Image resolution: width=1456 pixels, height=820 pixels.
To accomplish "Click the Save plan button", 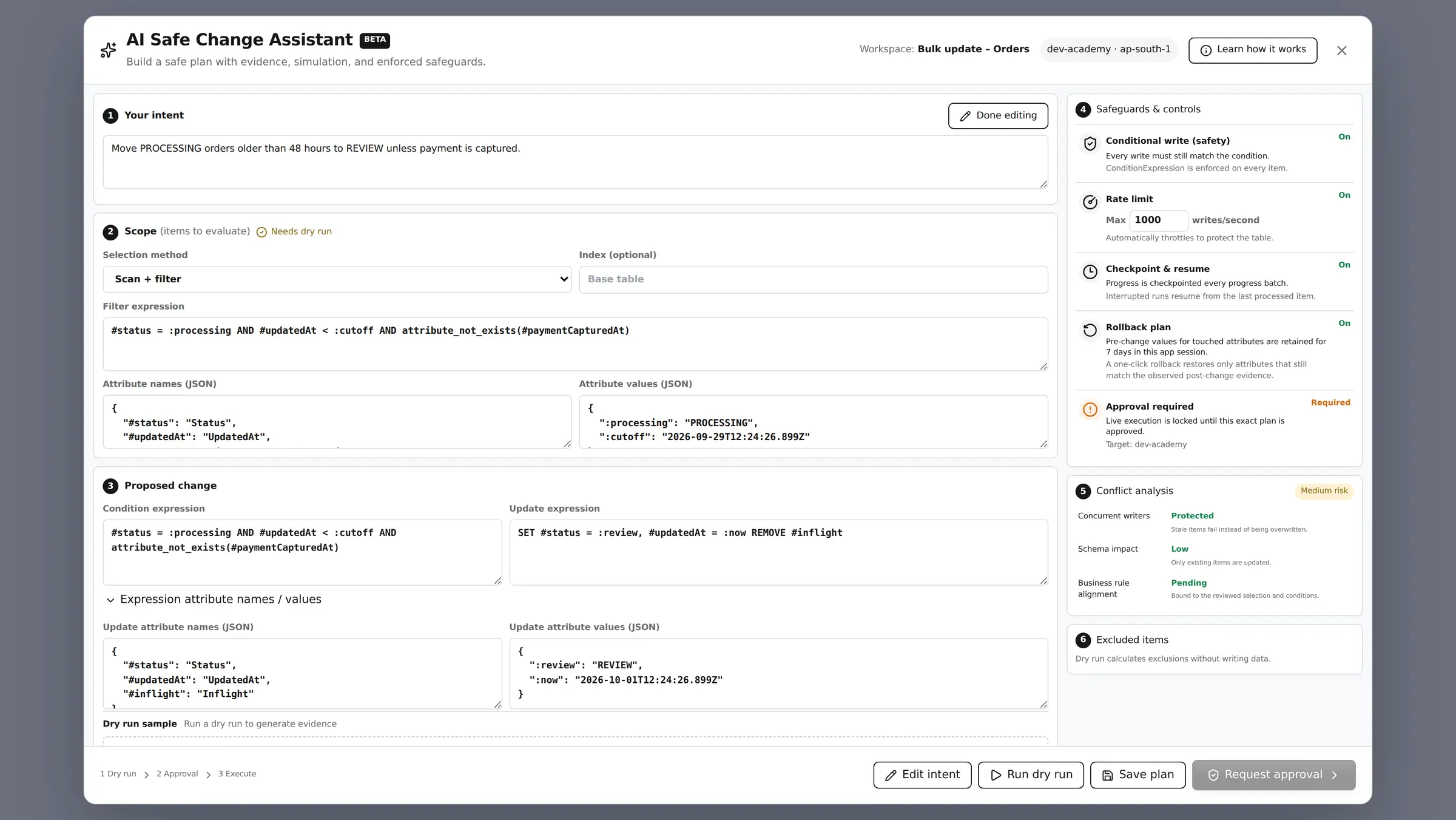I will [x=1137, y=775].
